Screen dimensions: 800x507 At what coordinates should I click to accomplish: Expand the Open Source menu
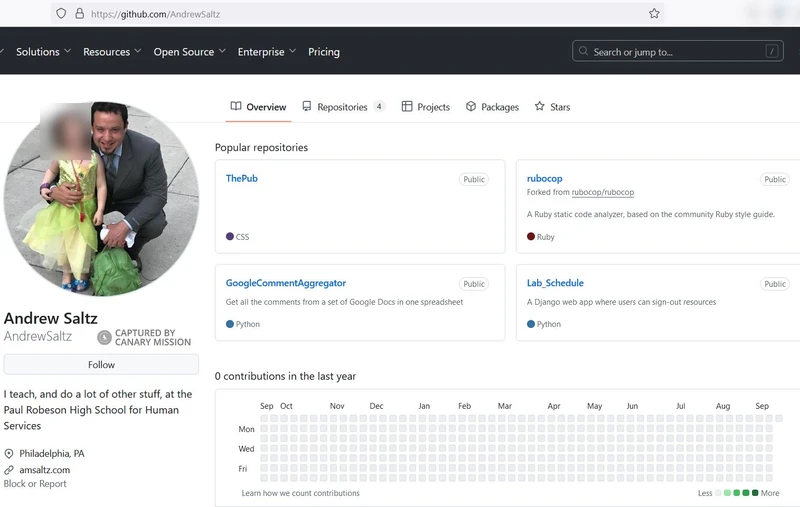pyautogui.click(x=189, y=52)
